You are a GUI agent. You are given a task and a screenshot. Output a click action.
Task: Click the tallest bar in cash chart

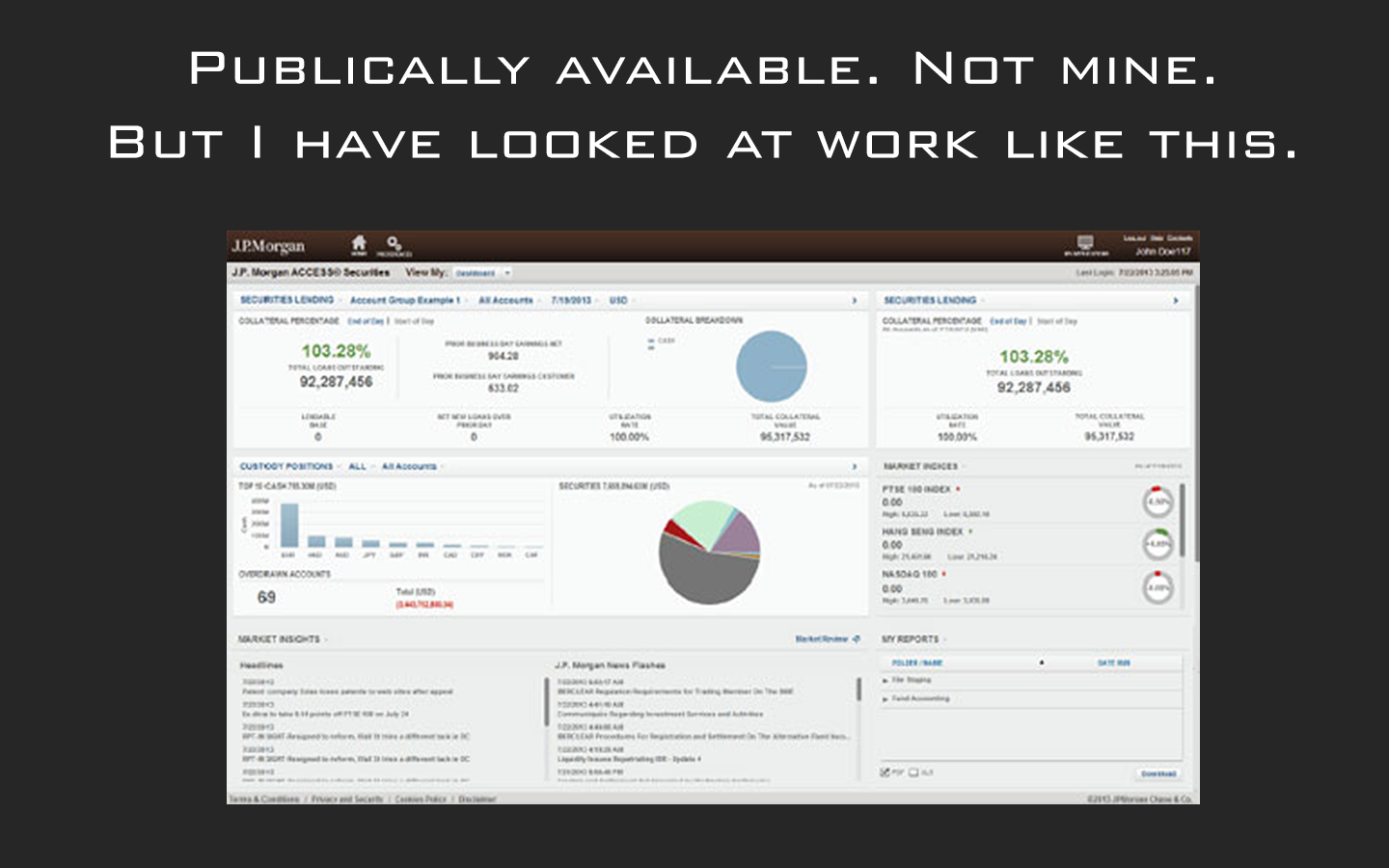(288, 526)
